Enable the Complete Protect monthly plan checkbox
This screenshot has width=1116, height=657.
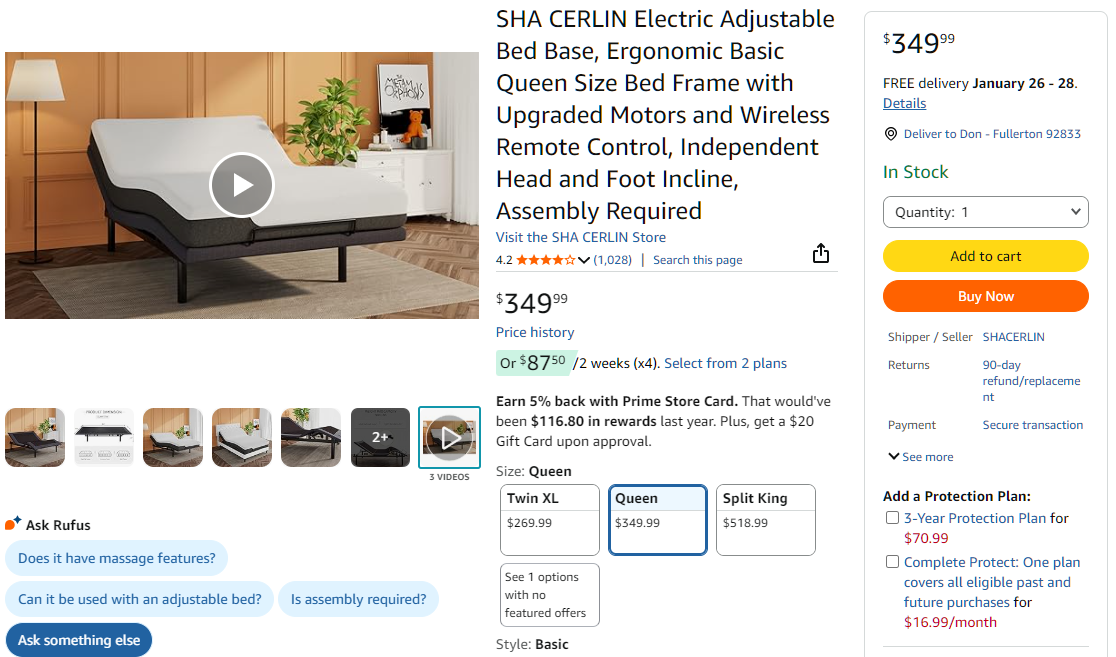coord(892,562)
